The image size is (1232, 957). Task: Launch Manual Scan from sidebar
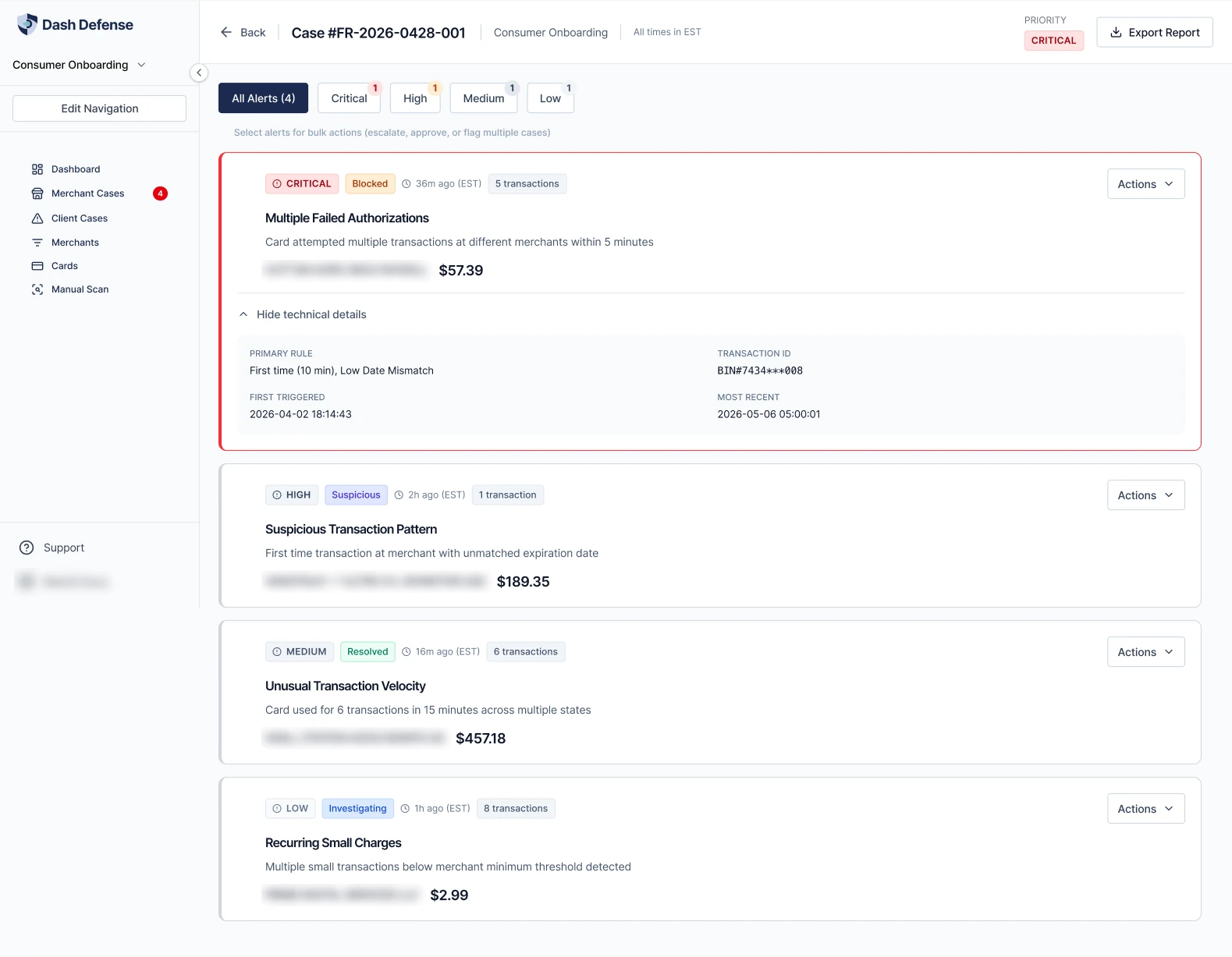point(80,289)
